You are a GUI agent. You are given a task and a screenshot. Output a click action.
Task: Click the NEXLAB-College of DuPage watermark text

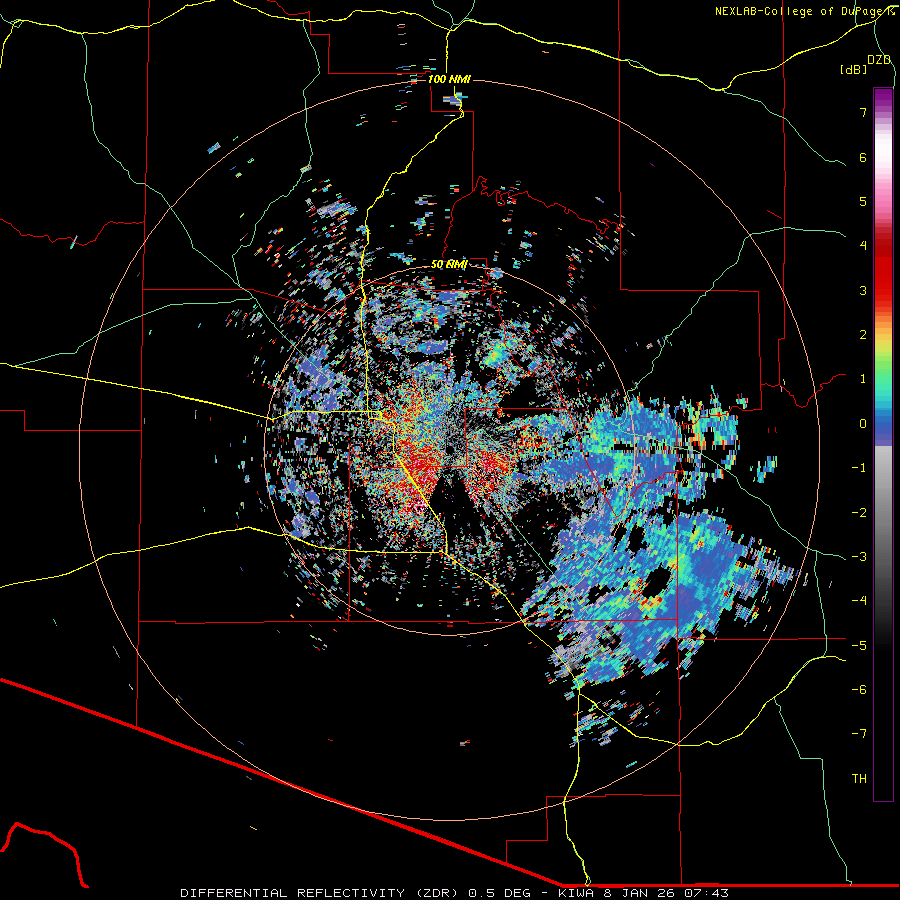point(804,11)
